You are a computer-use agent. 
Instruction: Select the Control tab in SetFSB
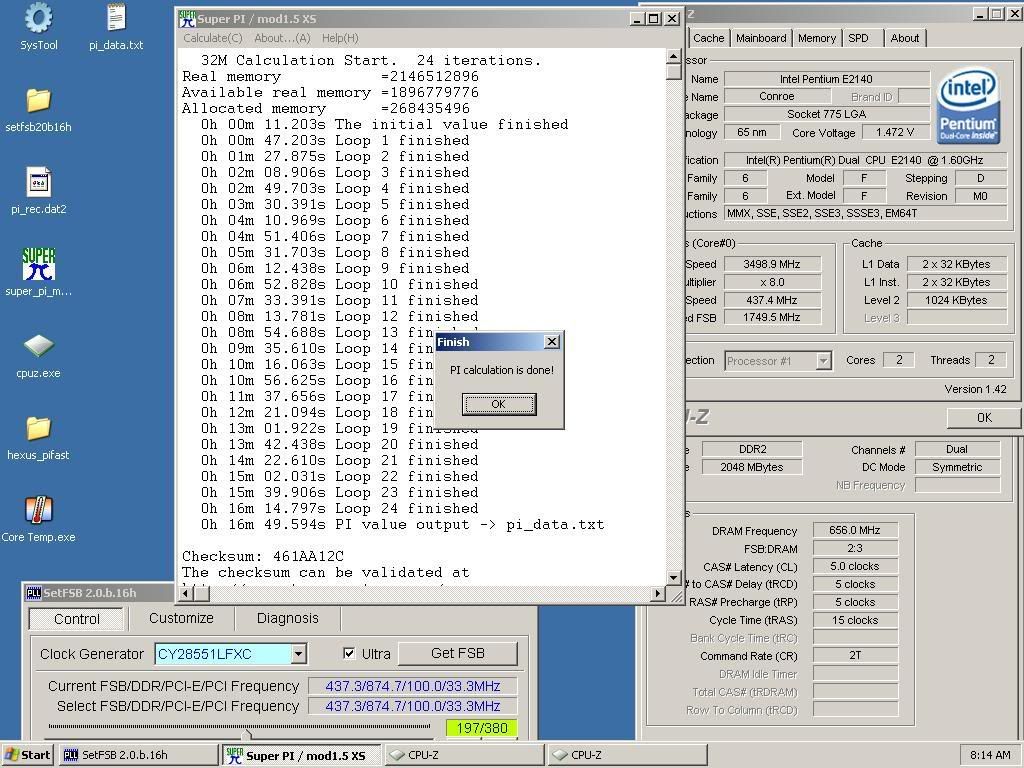tap(76, 618)
